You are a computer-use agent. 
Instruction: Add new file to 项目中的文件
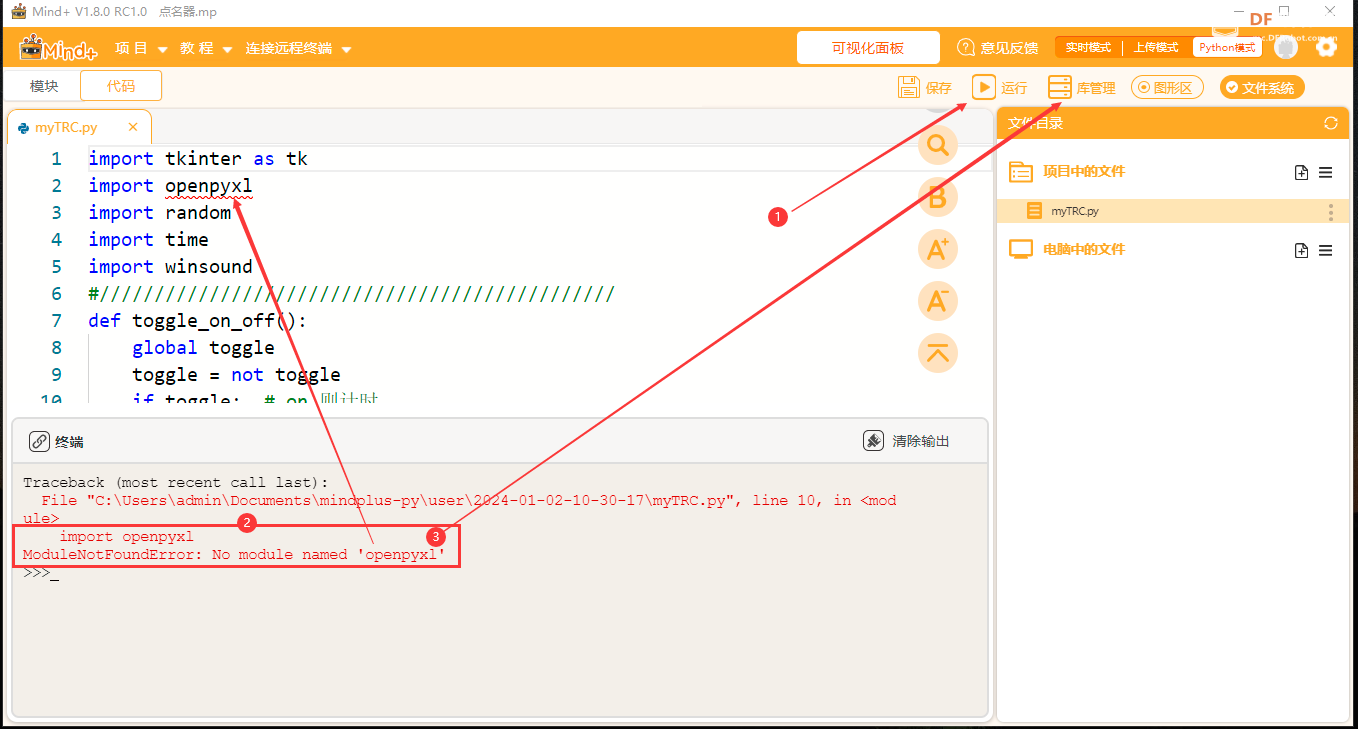(1301, 173)
